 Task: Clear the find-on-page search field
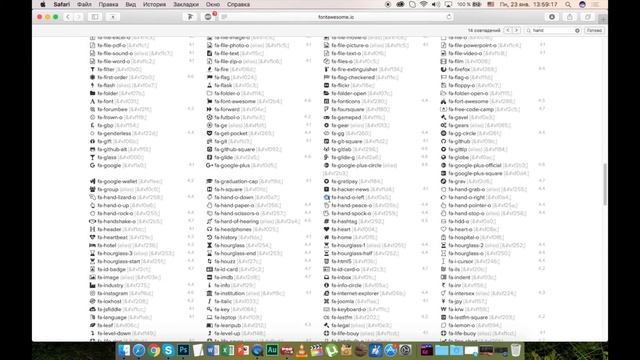pos(577,31)
